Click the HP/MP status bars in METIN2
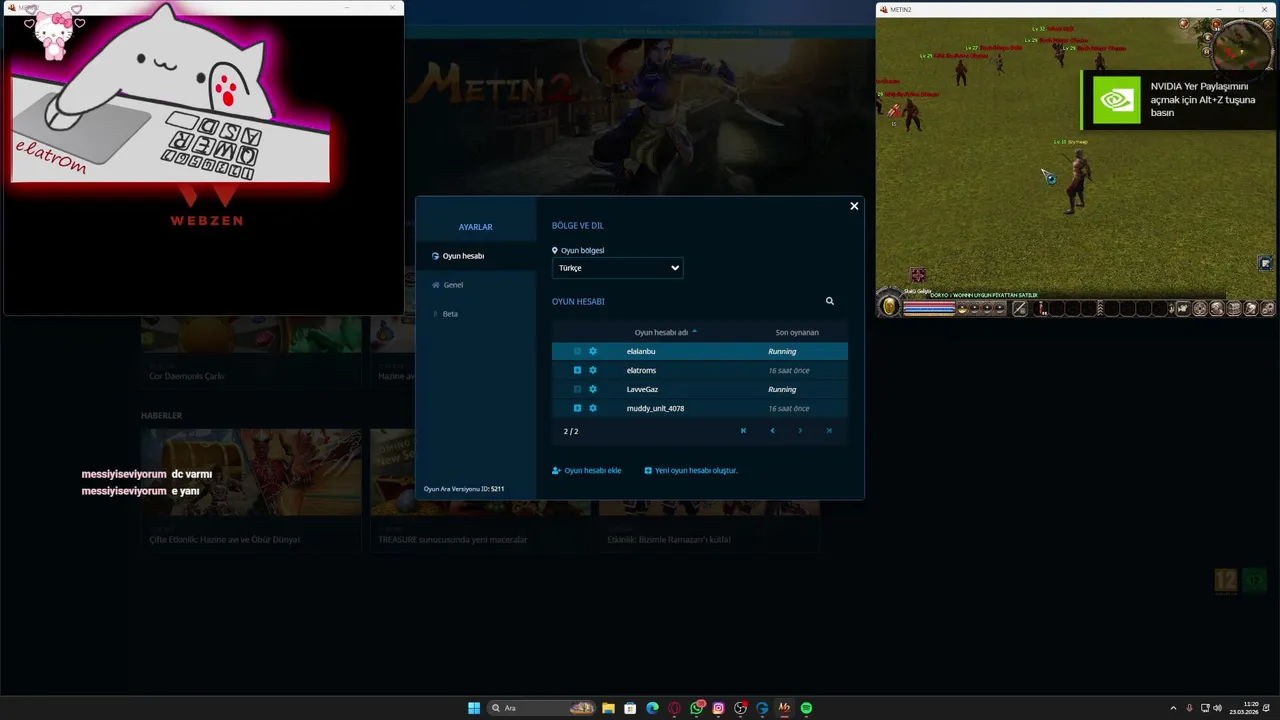 tap(929, 309)
